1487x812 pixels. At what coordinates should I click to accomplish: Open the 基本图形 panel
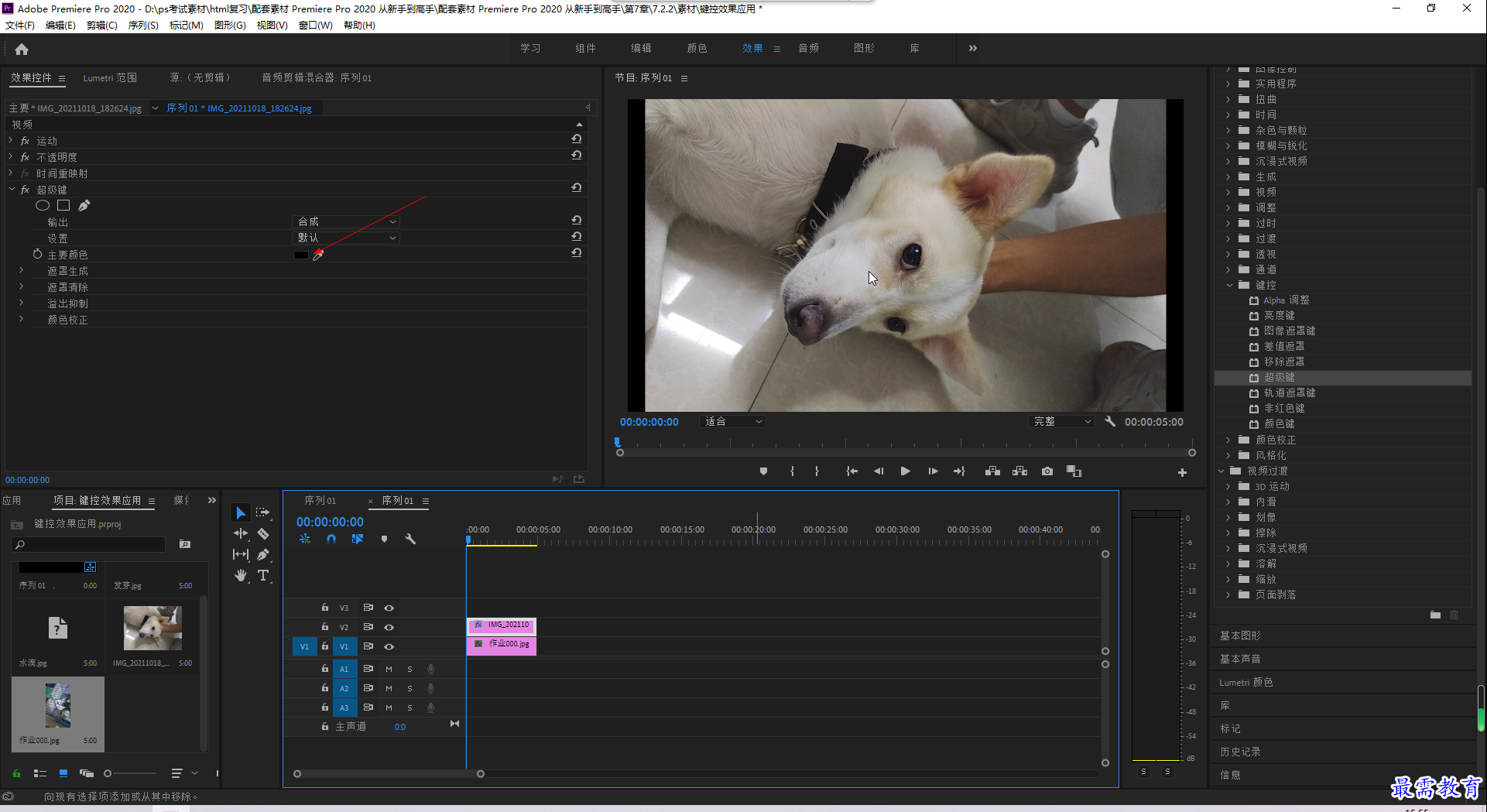point(1240,636)
